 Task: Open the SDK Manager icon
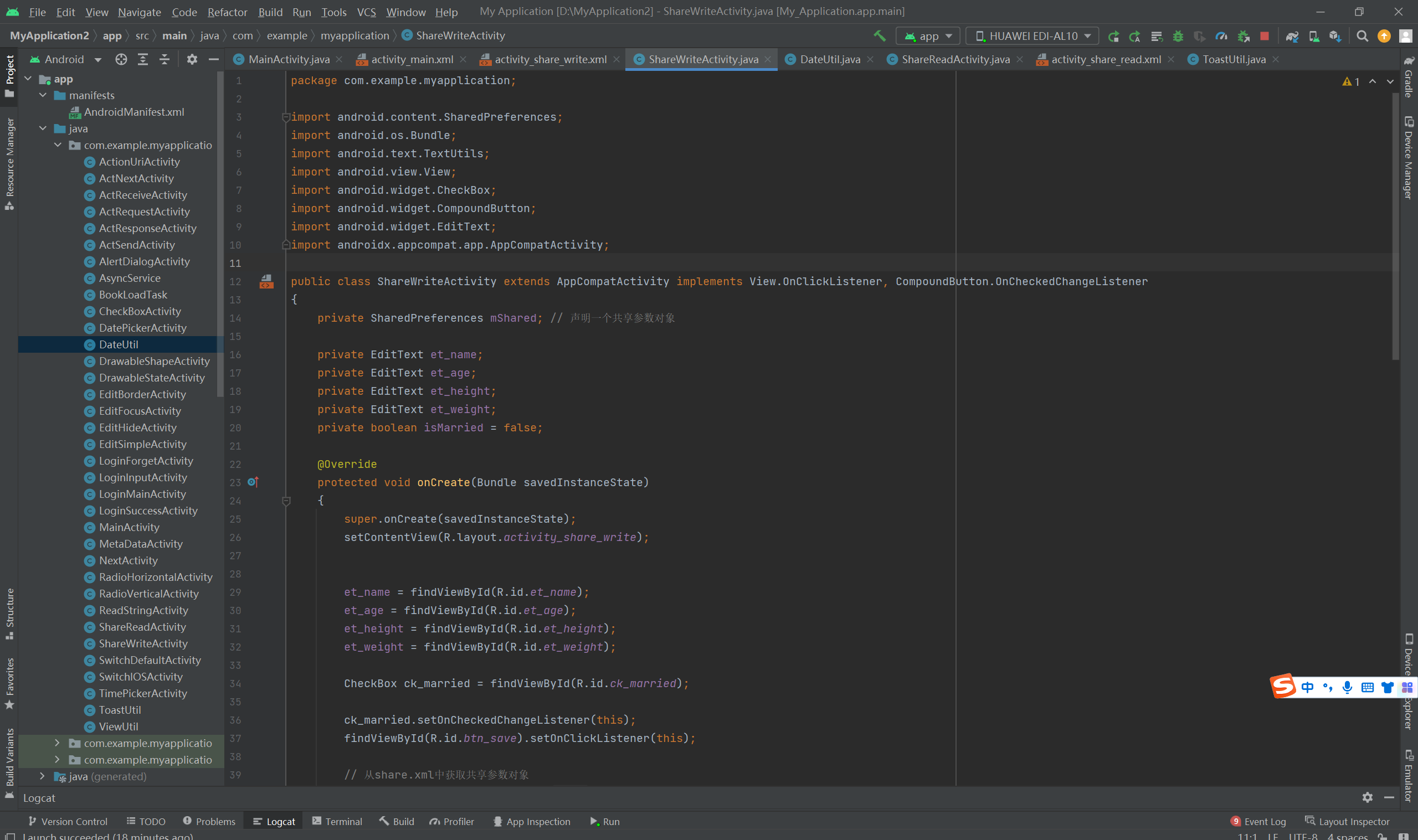point(1335,35)
